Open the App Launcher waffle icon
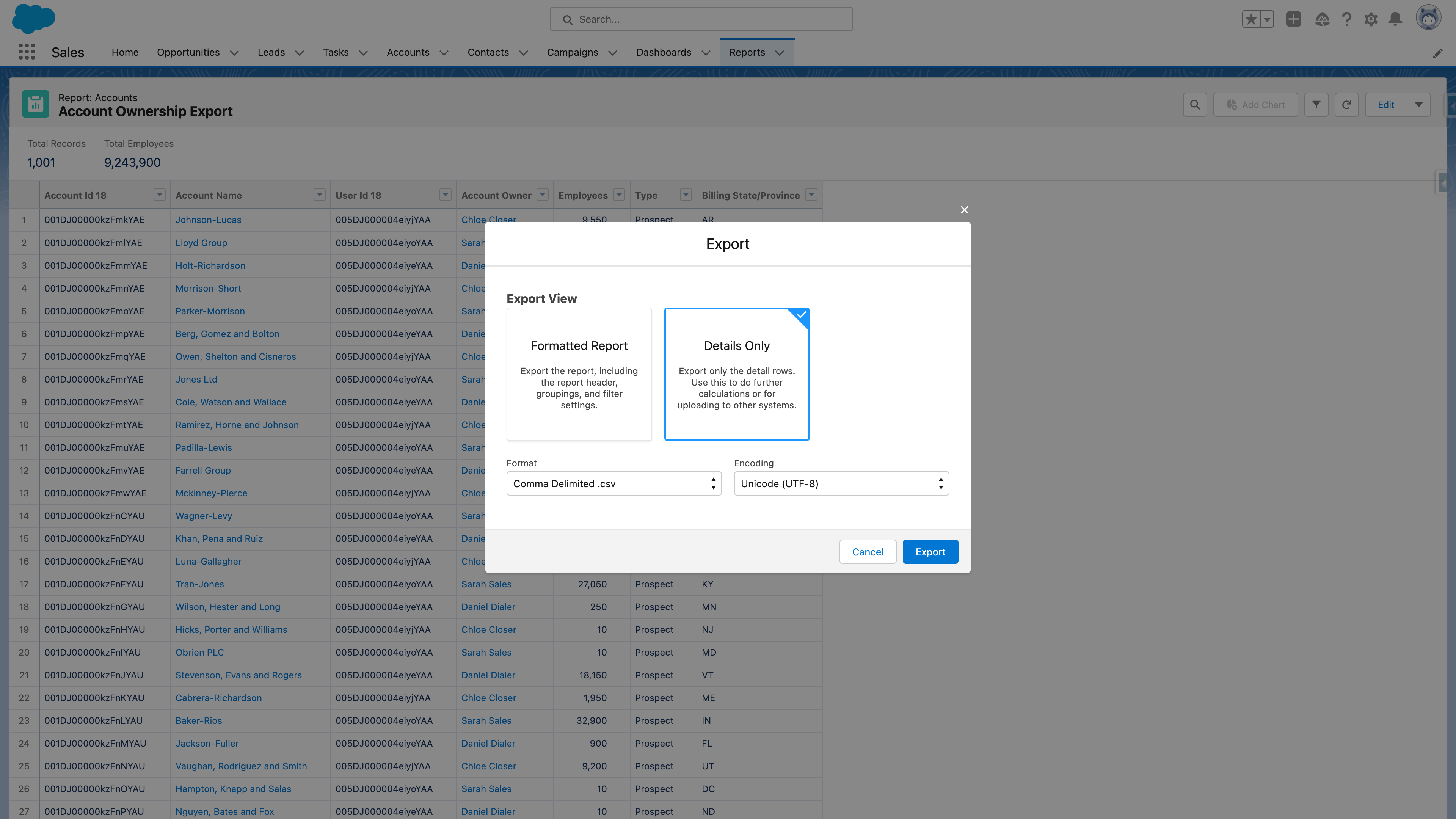 tap(26, 52)
